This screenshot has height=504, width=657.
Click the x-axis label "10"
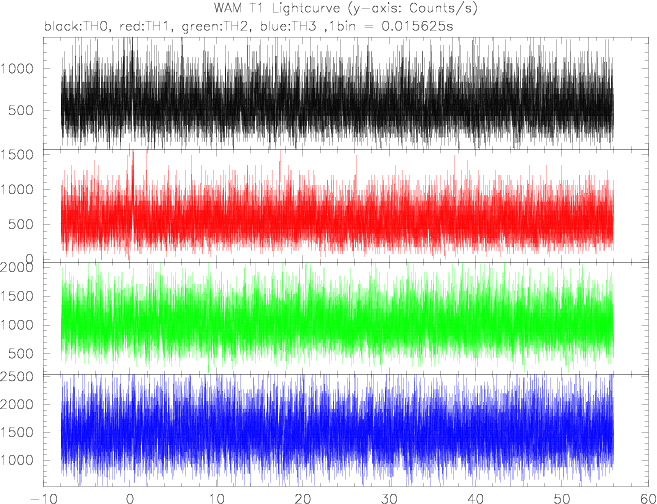[x=216, y=499]
